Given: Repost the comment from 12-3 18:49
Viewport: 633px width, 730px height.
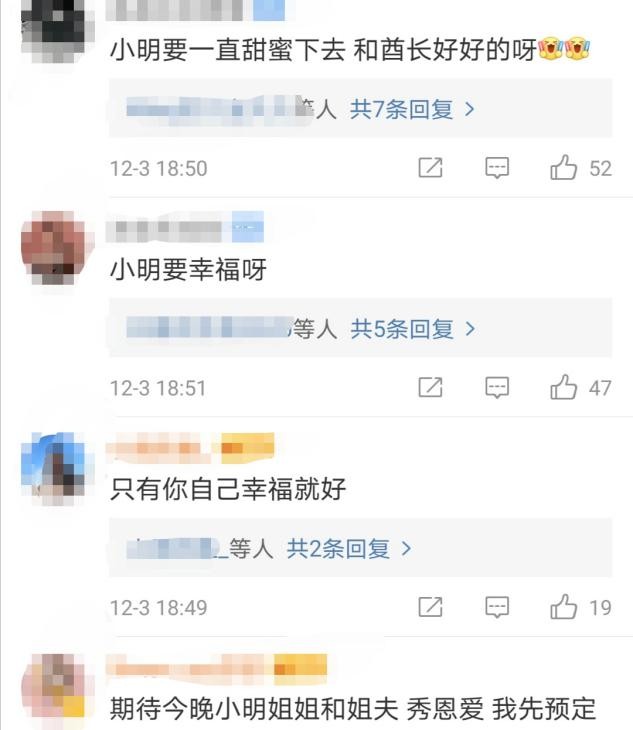Looking at the screenshot, I should (x=430, y=607).
